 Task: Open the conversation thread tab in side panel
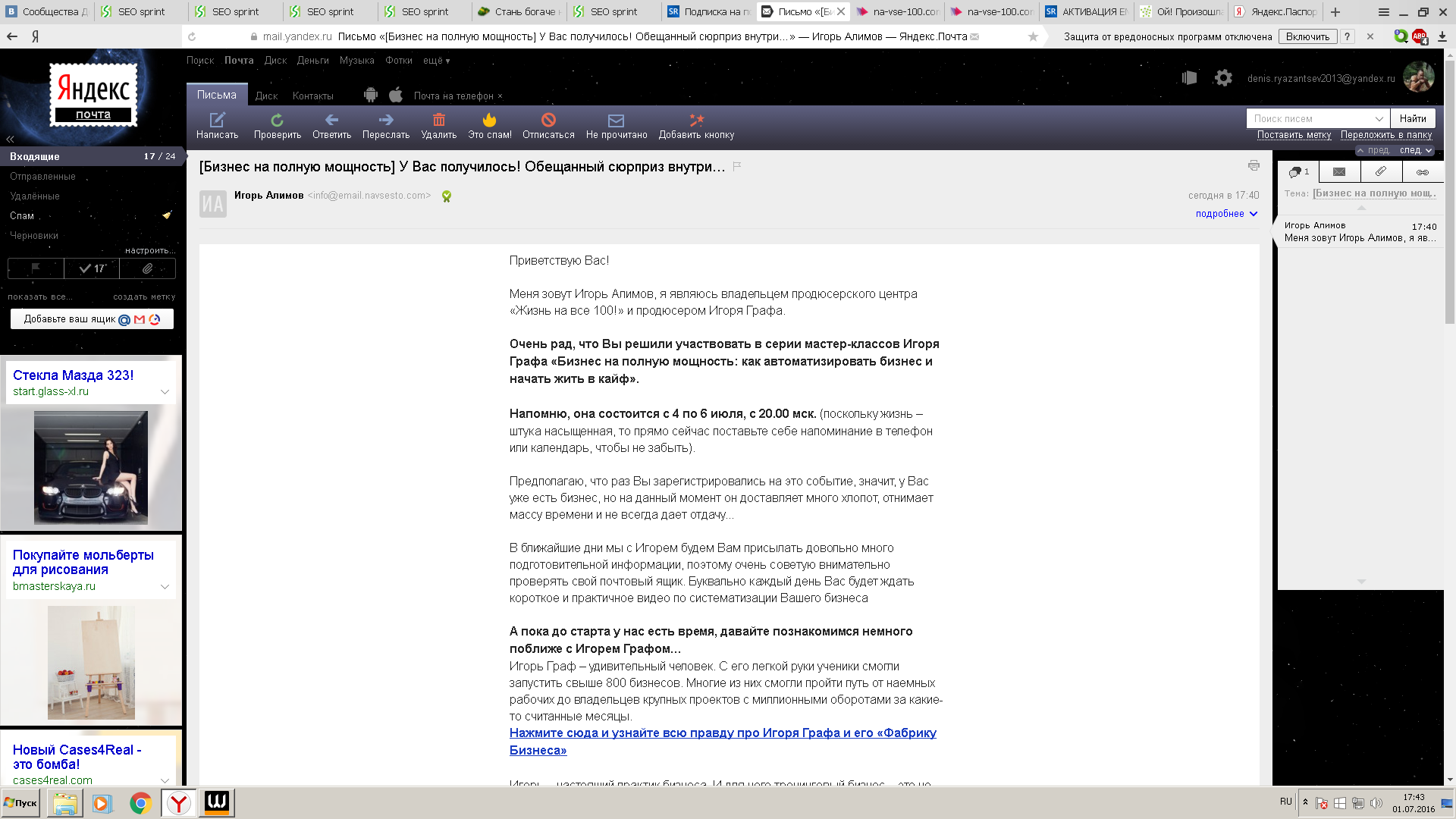(x=1298, y=172)
